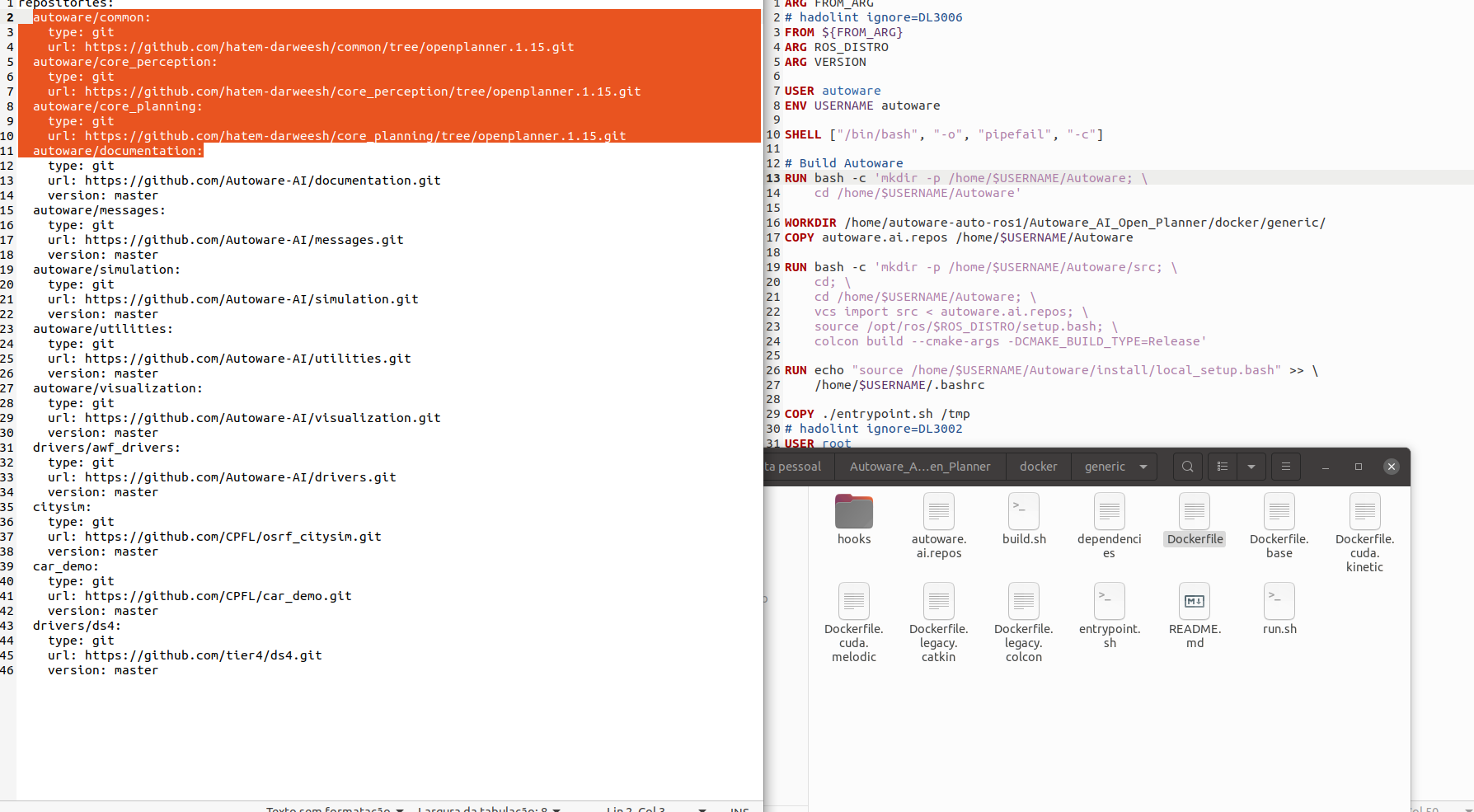Select the run.sh script icon
The height and width of the screenshot is (812, 1474).
tap(1279, 602)
